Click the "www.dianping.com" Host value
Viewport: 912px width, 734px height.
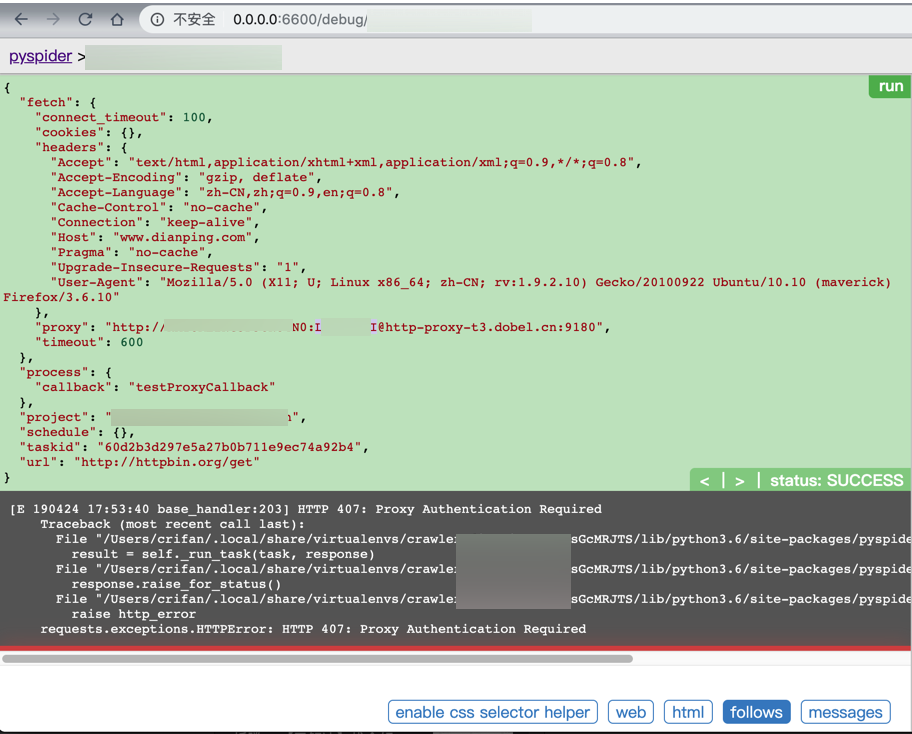pyautogui.click(x=182, y=237)
